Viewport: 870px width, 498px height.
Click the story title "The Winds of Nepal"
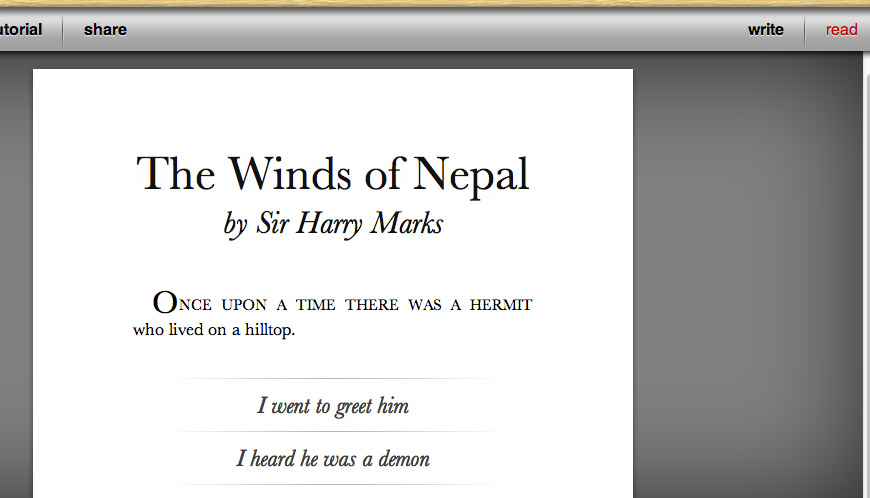[333, 173]
